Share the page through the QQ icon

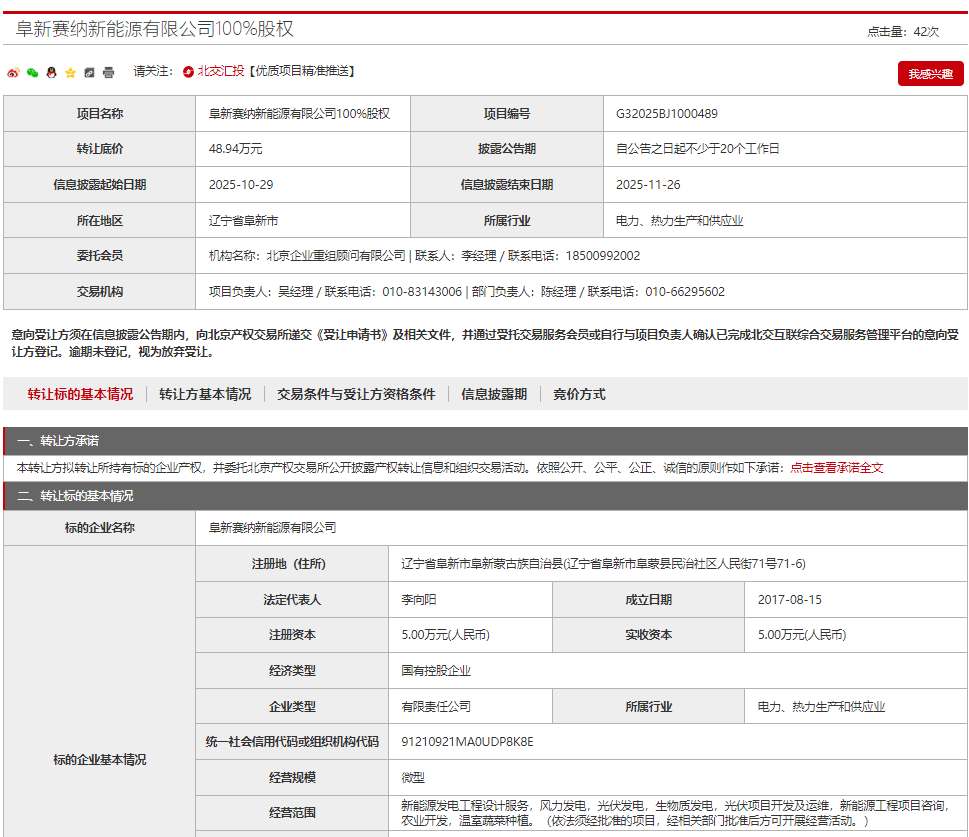pos(52,72)
